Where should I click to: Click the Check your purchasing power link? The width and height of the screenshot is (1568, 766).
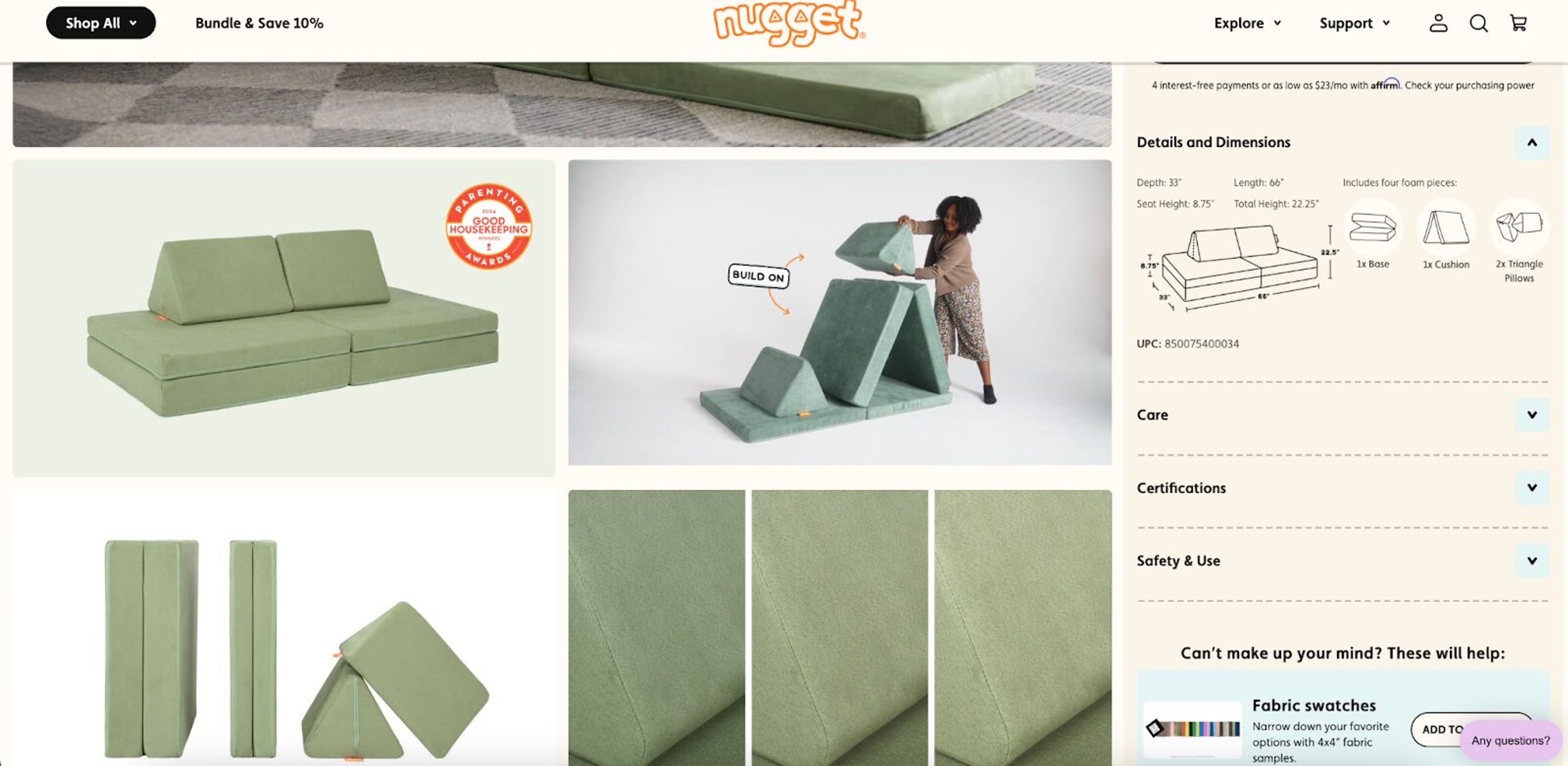click(1470, 85)
